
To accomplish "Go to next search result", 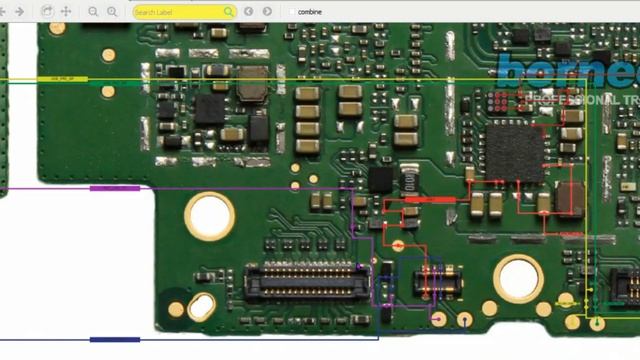I will coord(267,11).
